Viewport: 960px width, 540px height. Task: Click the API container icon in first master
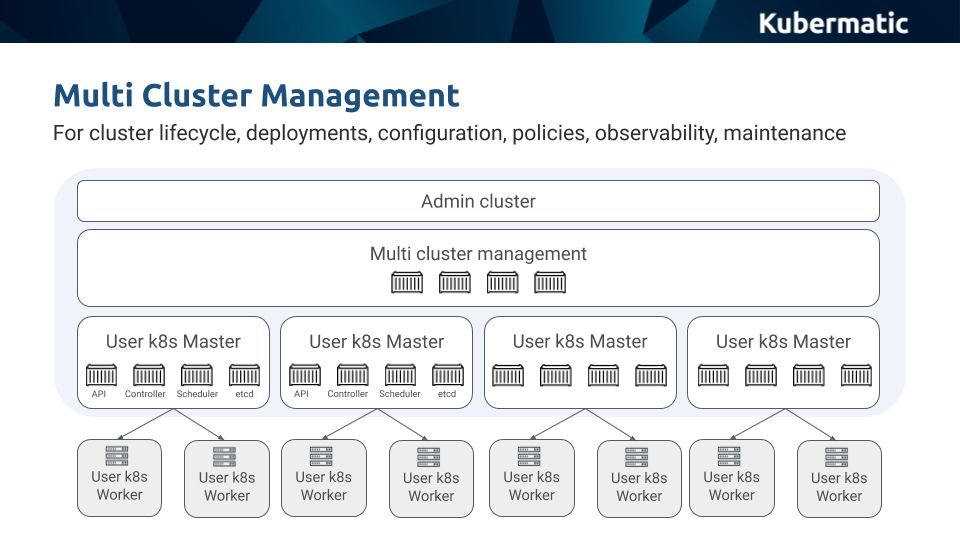(x=101, y=376)
